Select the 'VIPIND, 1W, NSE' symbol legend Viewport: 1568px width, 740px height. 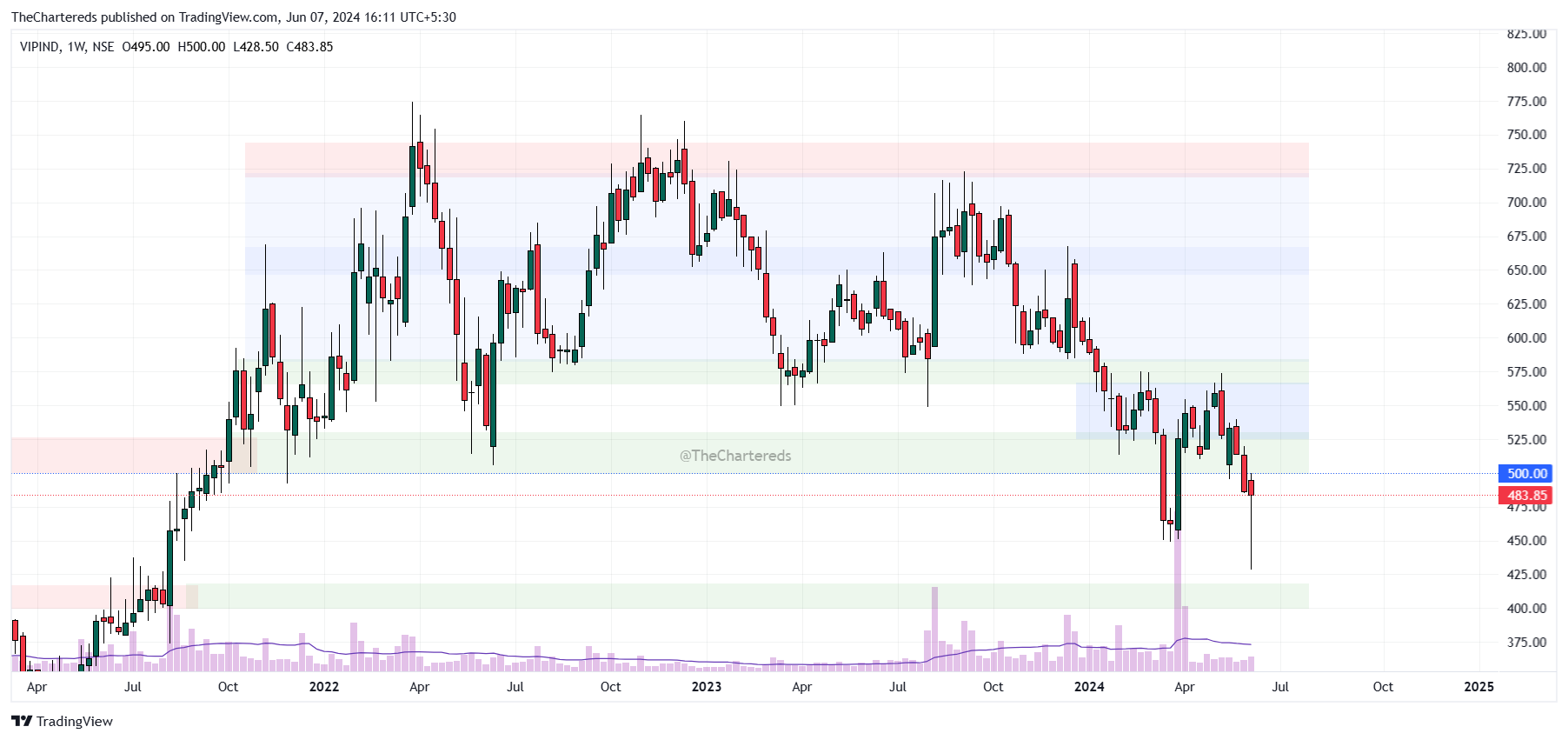click(x=67, y=47)
